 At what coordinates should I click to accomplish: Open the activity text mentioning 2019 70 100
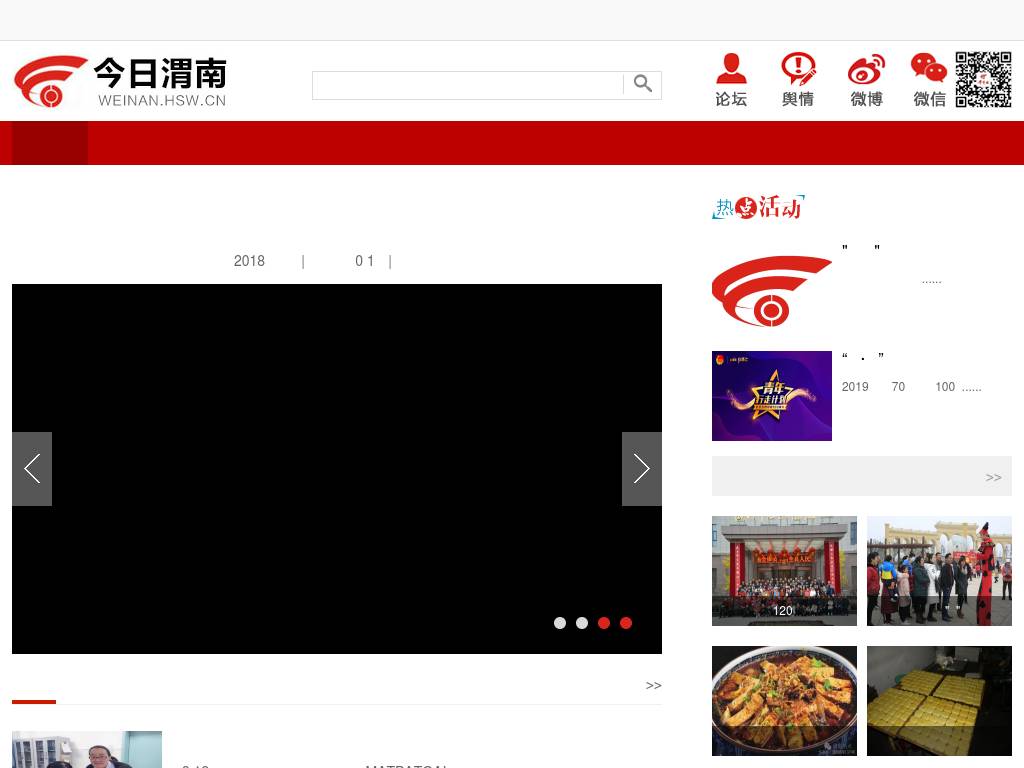[x=912, y=387]
